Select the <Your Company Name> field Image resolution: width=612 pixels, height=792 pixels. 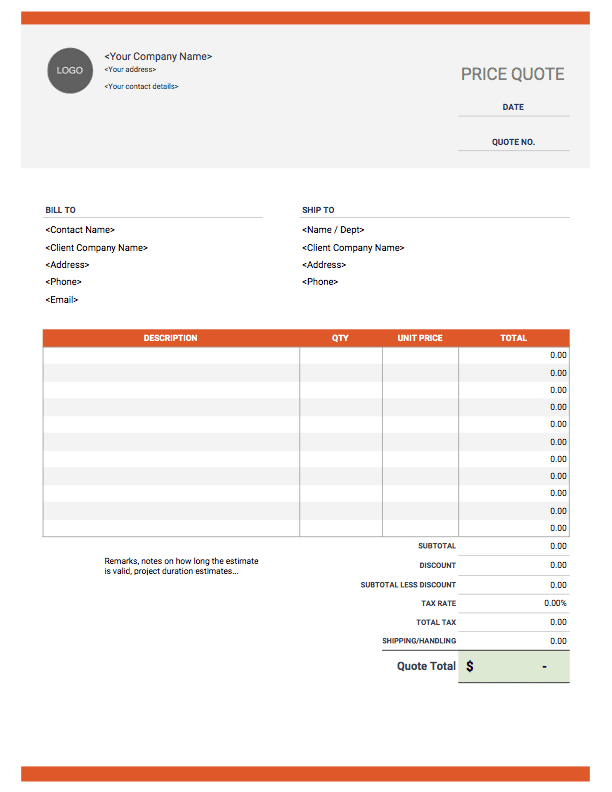[x=158, y=57]
